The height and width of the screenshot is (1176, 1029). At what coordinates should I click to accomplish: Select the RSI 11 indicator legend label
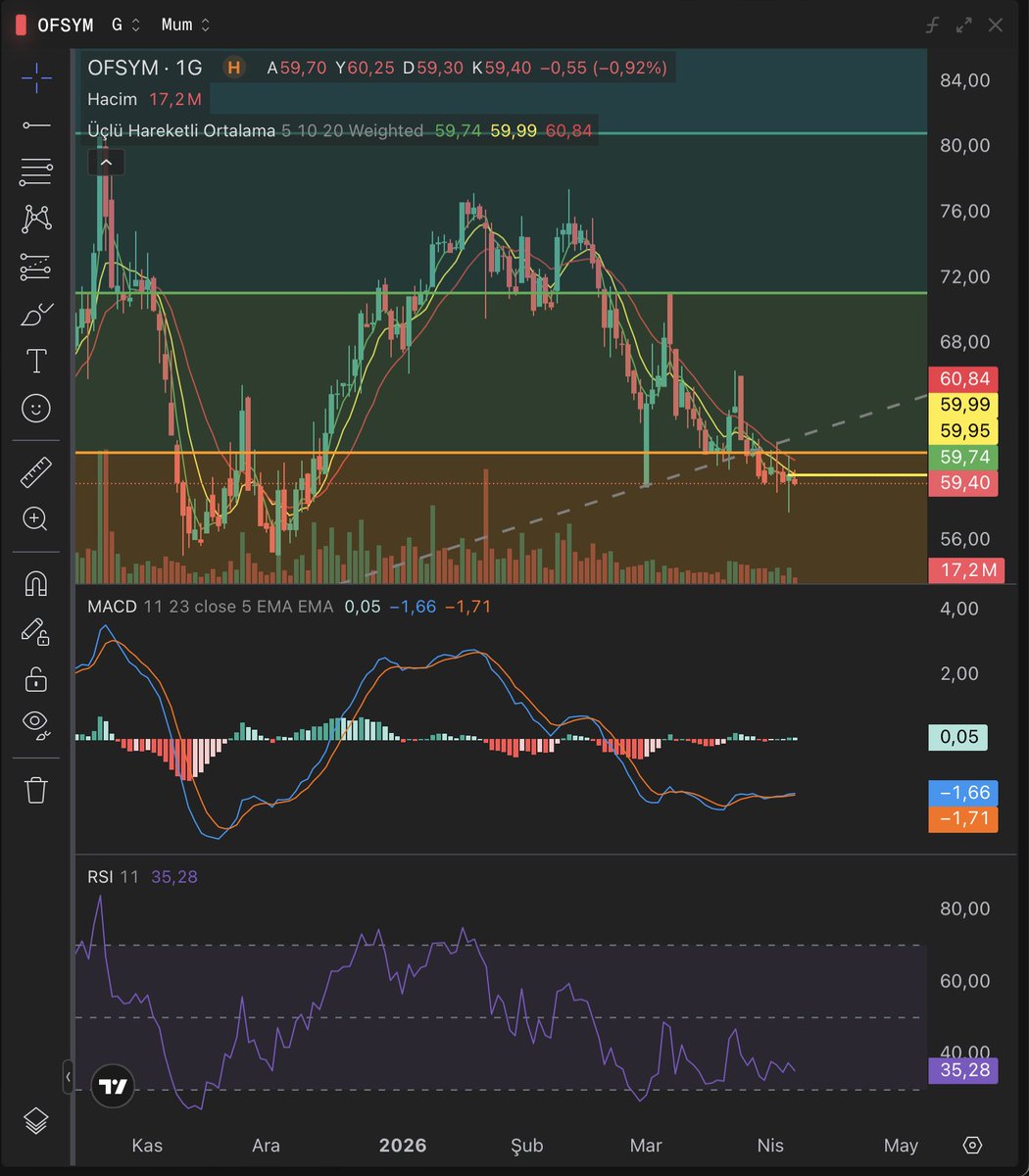coord(114,877)
